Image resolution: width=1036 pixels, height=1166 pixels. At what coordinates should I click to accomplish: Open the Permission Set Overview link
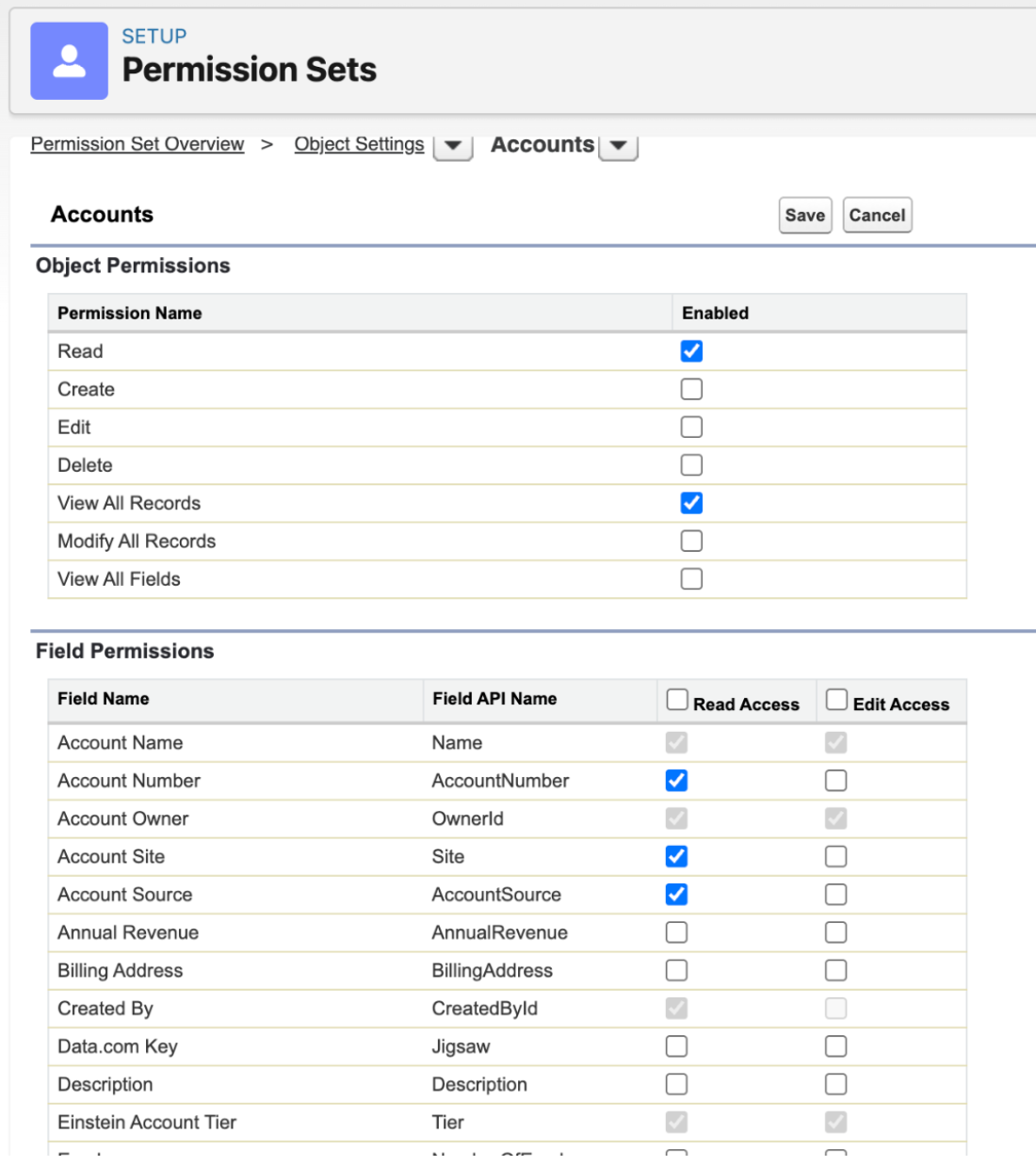(x=137, y=144)
